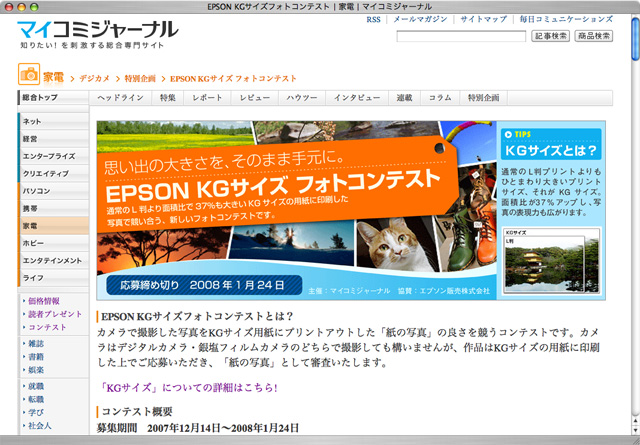Switch to the ヘッドライン tab
This screenshot has height=445, width=640.
tap(120, 98)
